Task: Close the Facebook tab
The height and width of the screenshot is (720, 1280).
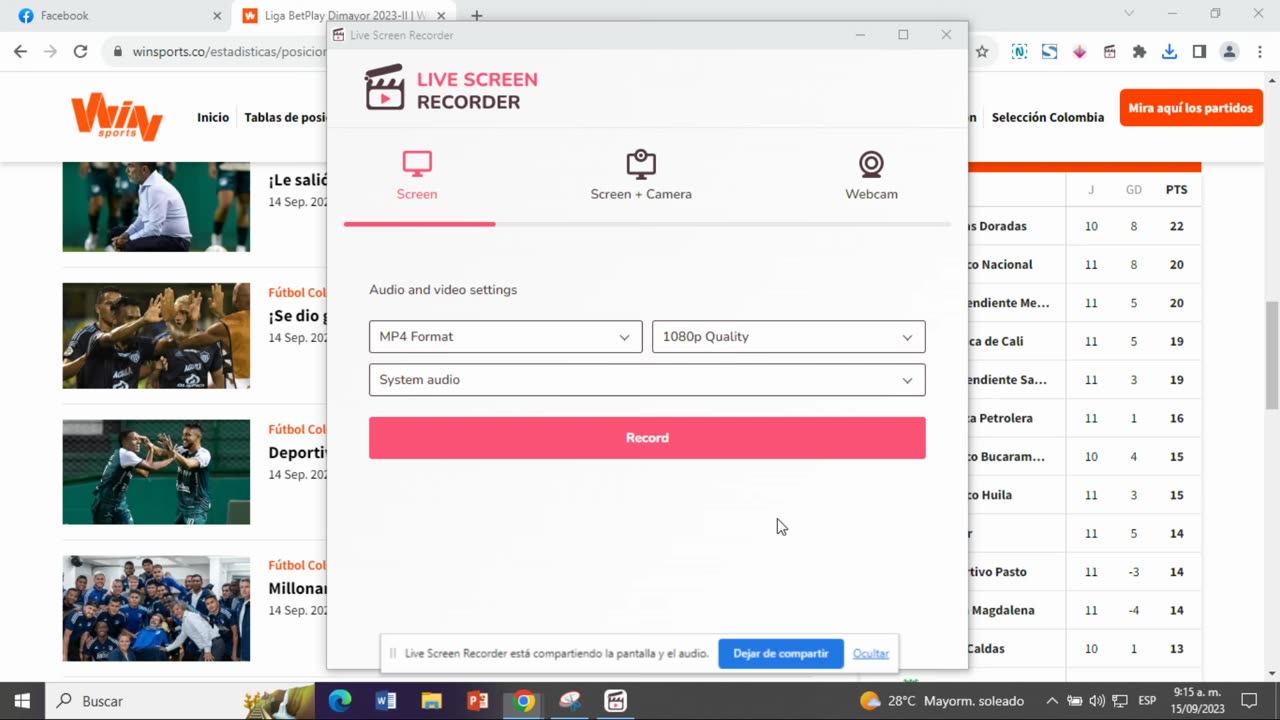Action: click(x=217, y=16)
